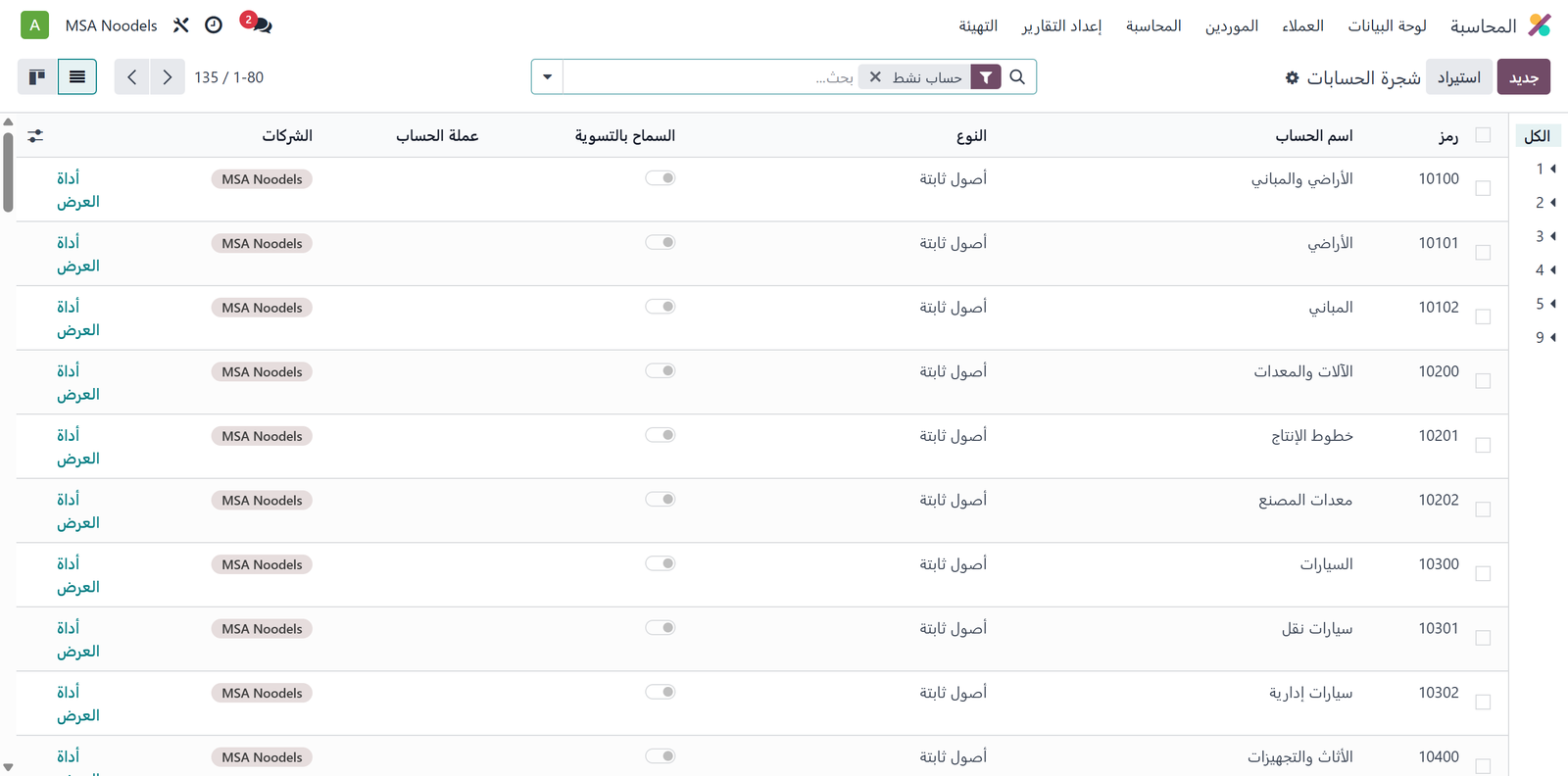Click the 'السماح بالتسوية' column header
The image size is (1568, 776).
click(x=625, y=135)
